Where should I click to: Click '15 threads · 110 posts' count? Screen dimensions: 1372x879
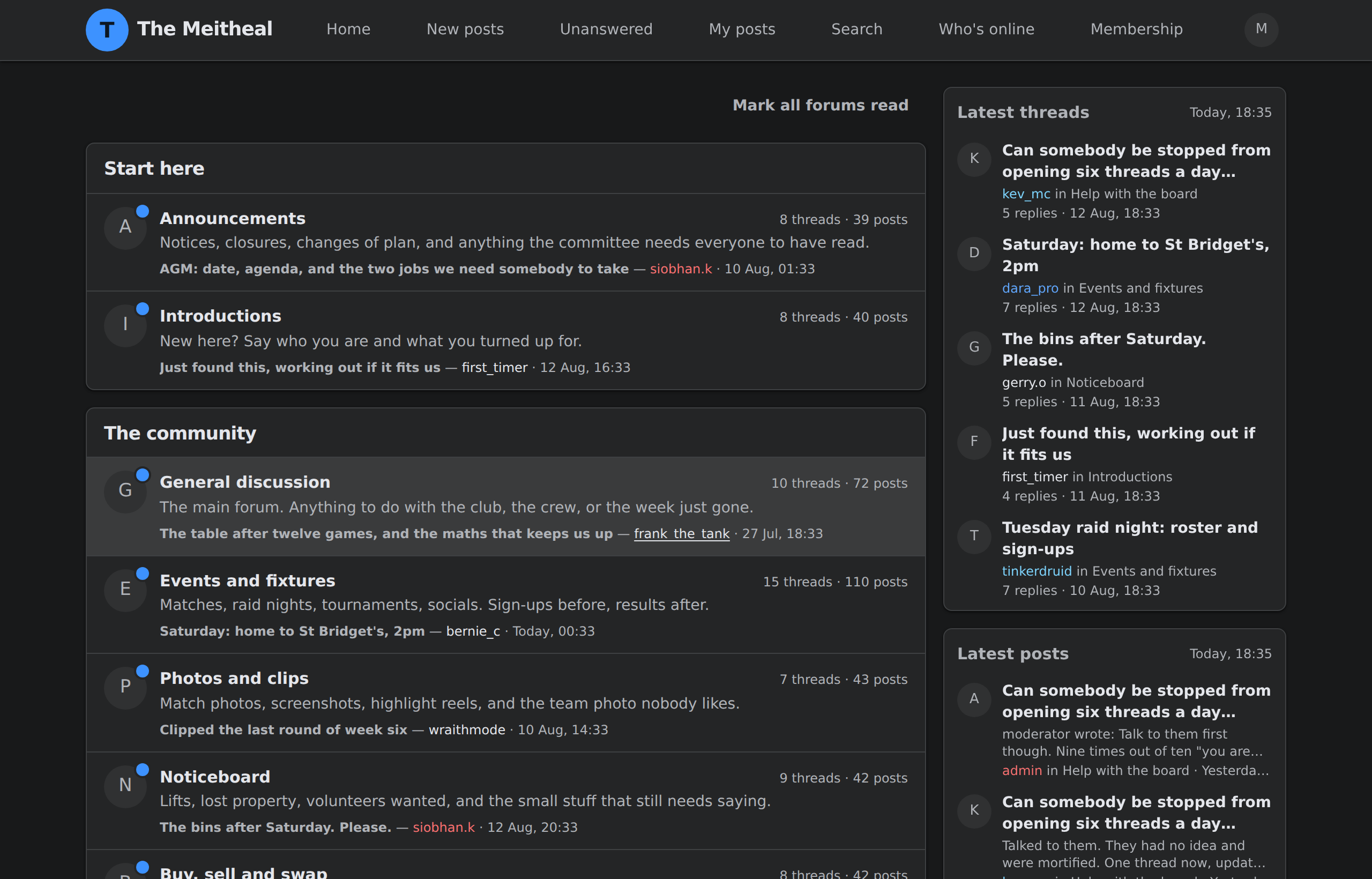(x=835, y=582)
